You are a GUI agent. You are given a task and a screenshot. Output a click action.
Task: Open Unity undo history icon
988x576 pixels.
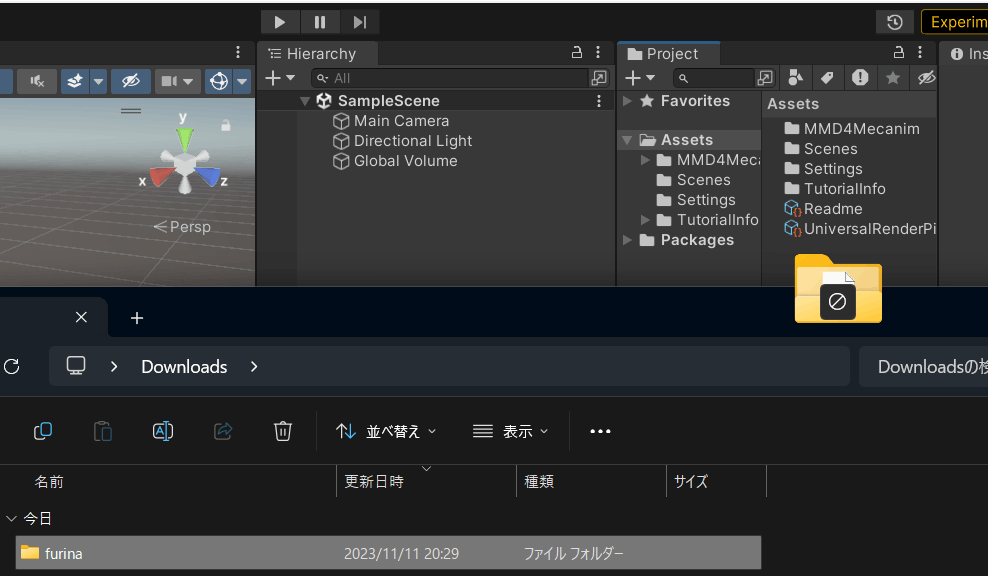point(895,22)
